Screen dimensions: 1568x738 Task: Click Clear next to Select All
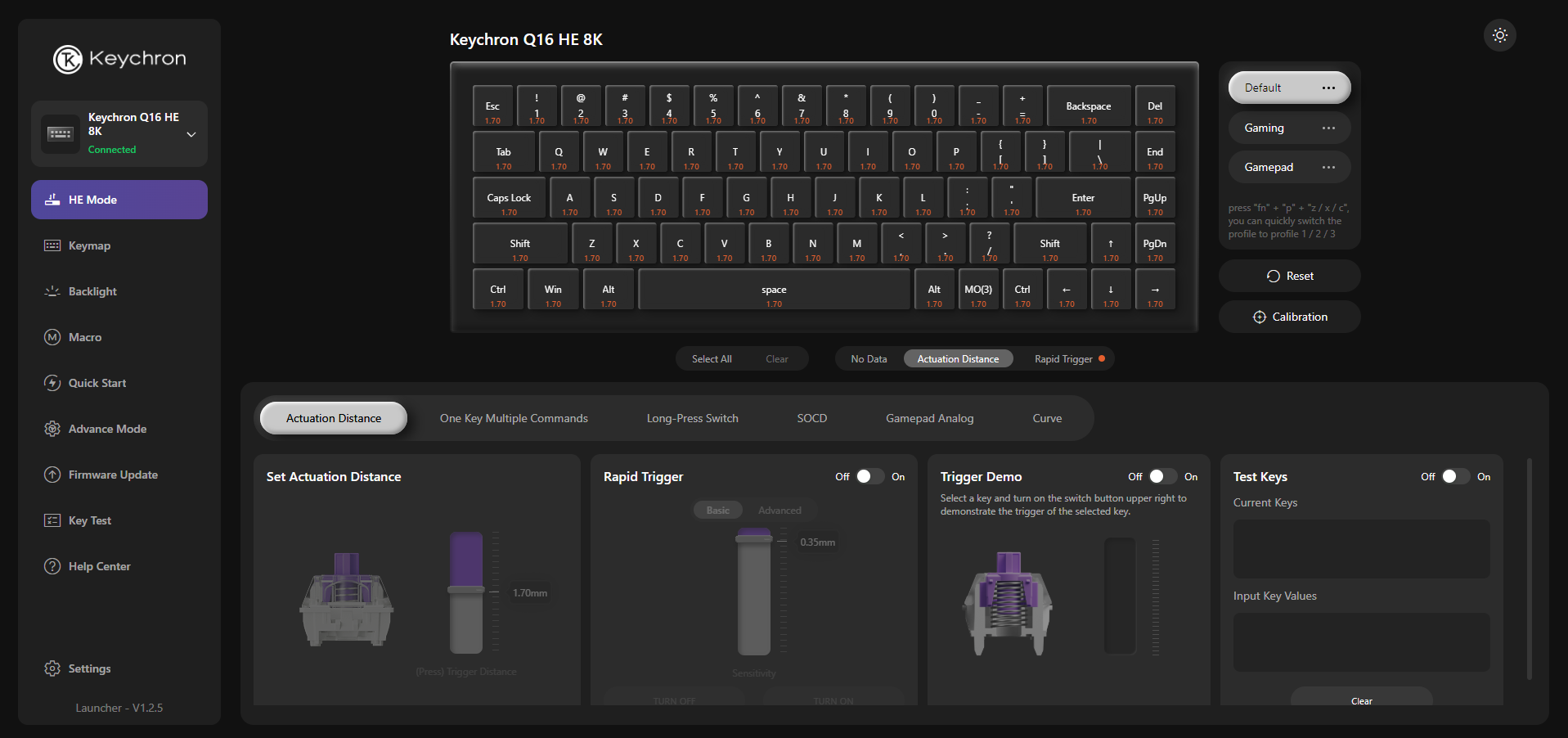tap(777, 359)
